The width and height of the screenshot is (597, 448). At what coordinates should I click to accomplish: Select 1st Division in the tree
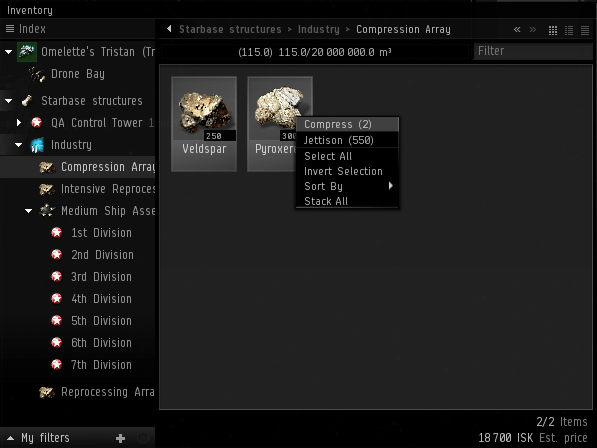point(78,233)
